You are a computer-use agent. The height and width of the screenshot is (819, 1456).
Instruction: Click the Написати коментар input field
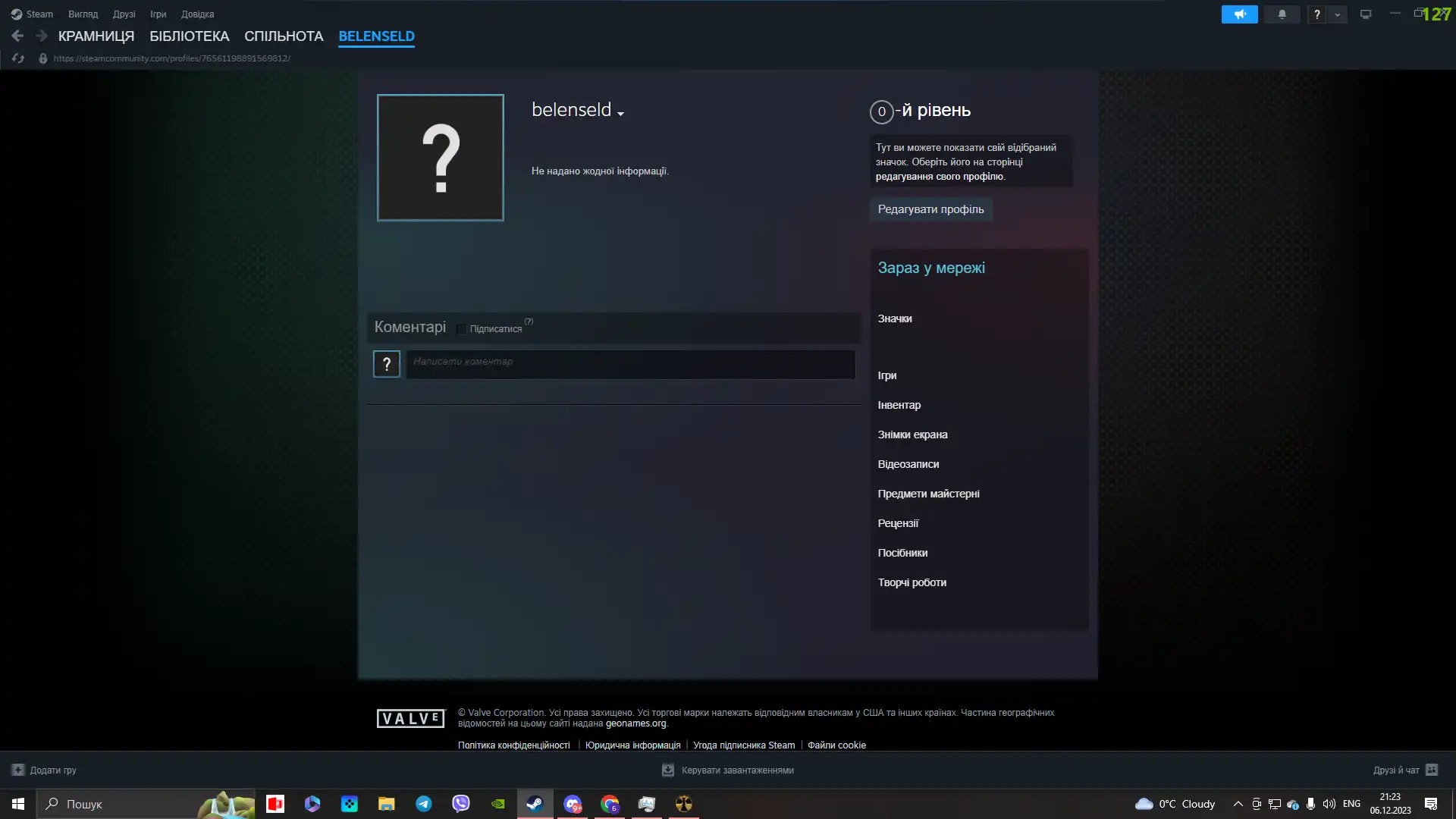[629, 364]
